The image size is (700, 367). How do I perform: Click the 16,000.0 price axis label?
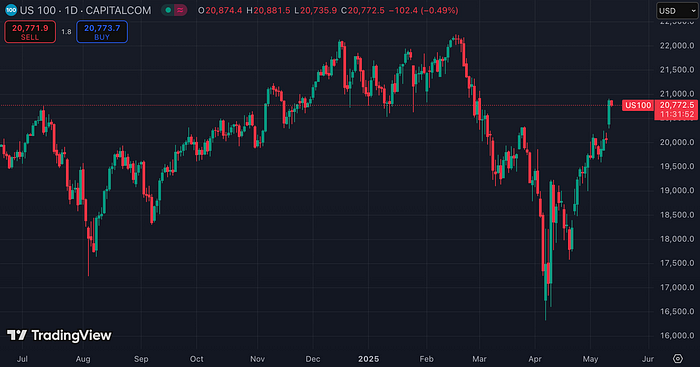677,335
